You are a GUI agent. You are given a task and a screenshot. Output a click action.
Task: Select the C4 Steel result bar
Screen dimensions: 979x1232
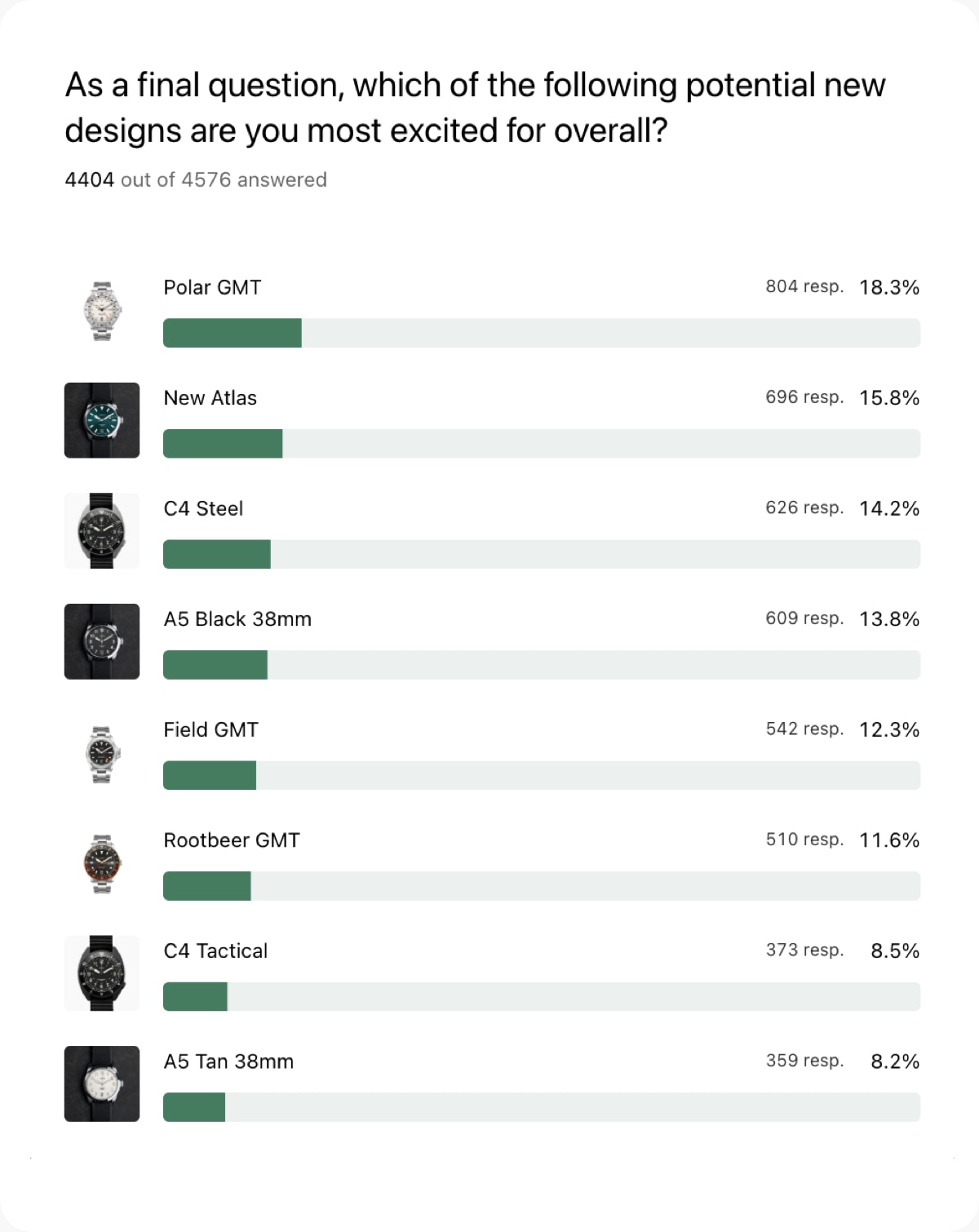[x=542, y=554]
